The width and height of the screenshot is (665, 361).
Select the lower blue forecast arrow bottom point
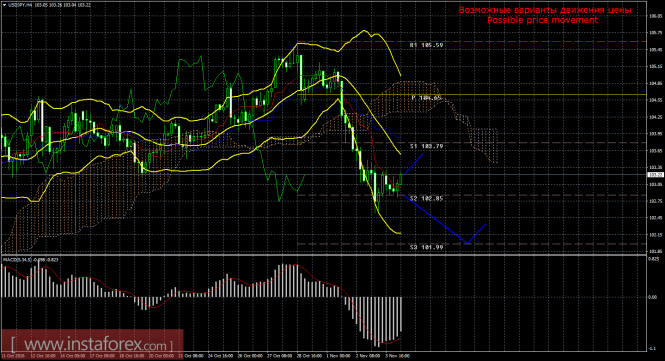(x=467, y=243)
